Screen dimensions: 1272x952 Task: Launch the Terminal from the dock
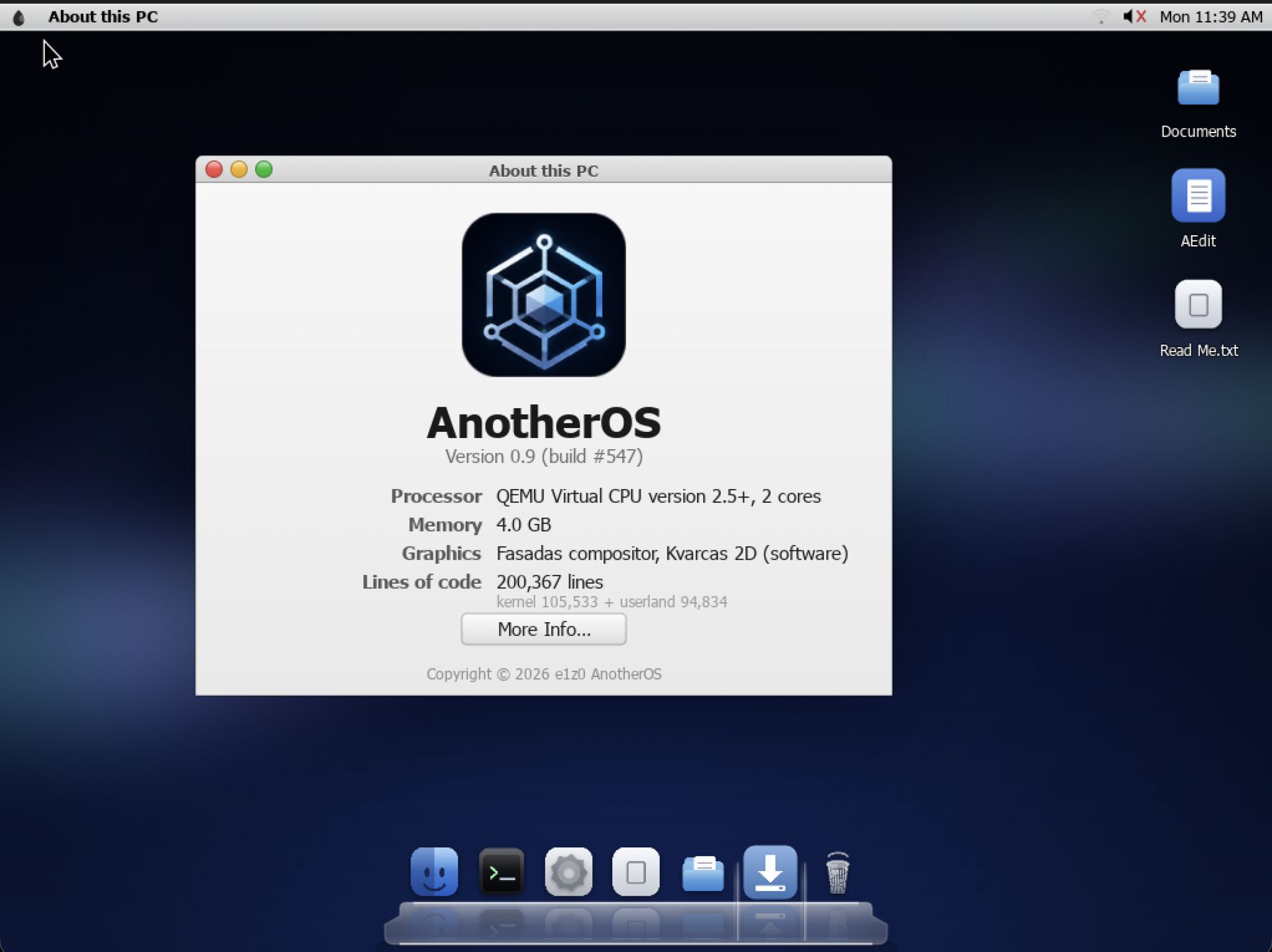(x=502, y=872)
